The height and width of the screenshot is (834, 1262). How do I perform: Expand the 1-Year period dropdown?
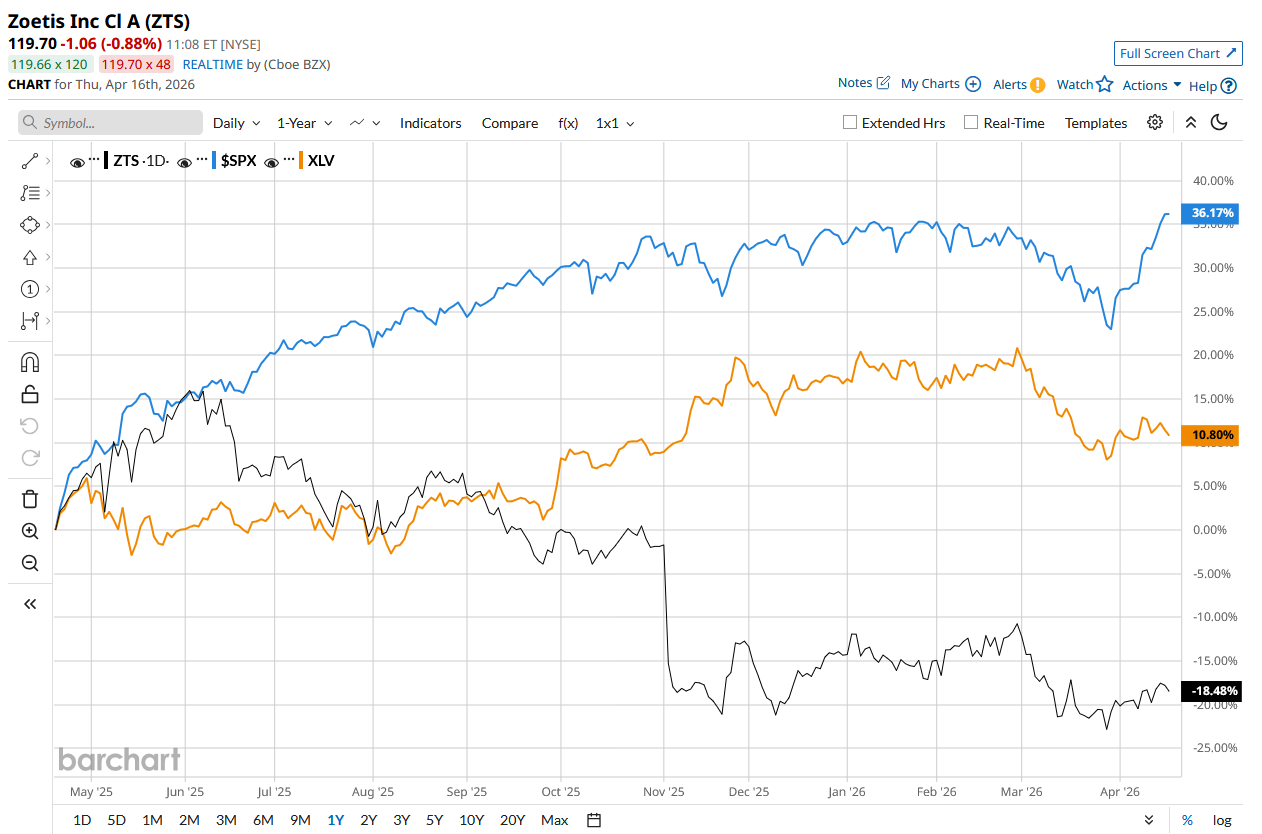304,123
